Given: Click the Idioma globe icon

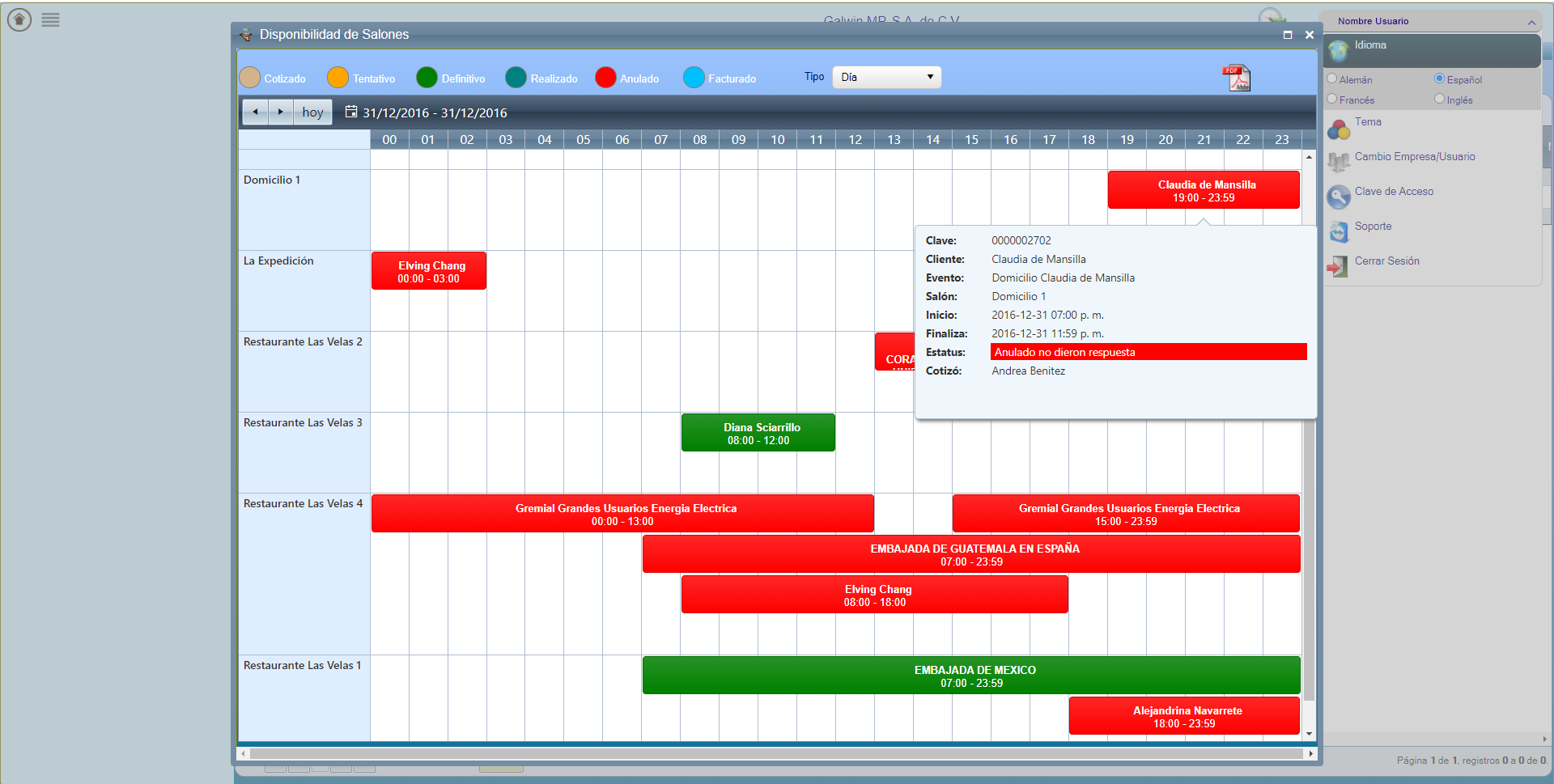Looking at the screenshot, I should 1339,50.
